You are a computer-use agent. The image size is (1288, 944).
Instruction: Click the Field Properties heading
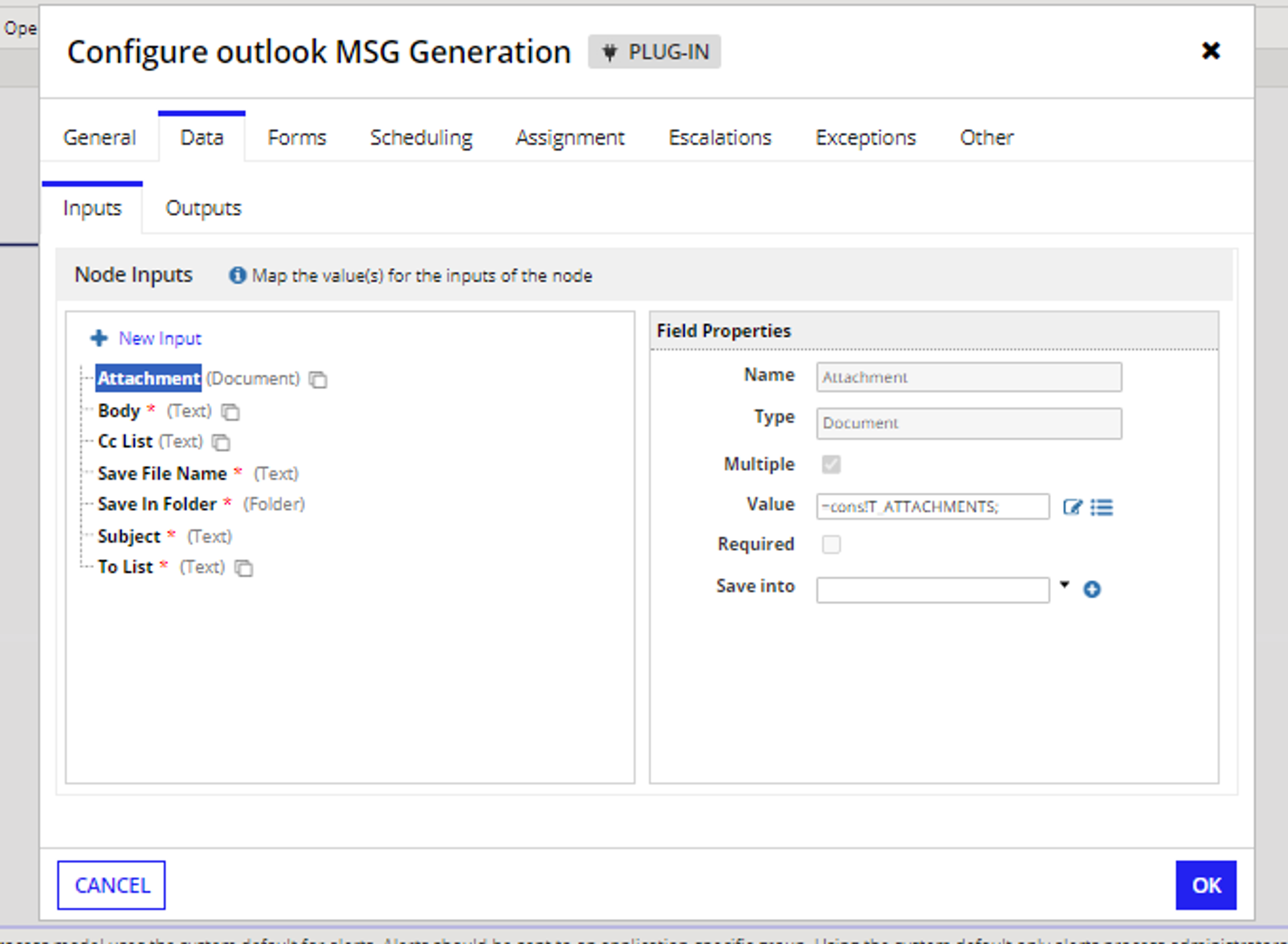point(724,331)
